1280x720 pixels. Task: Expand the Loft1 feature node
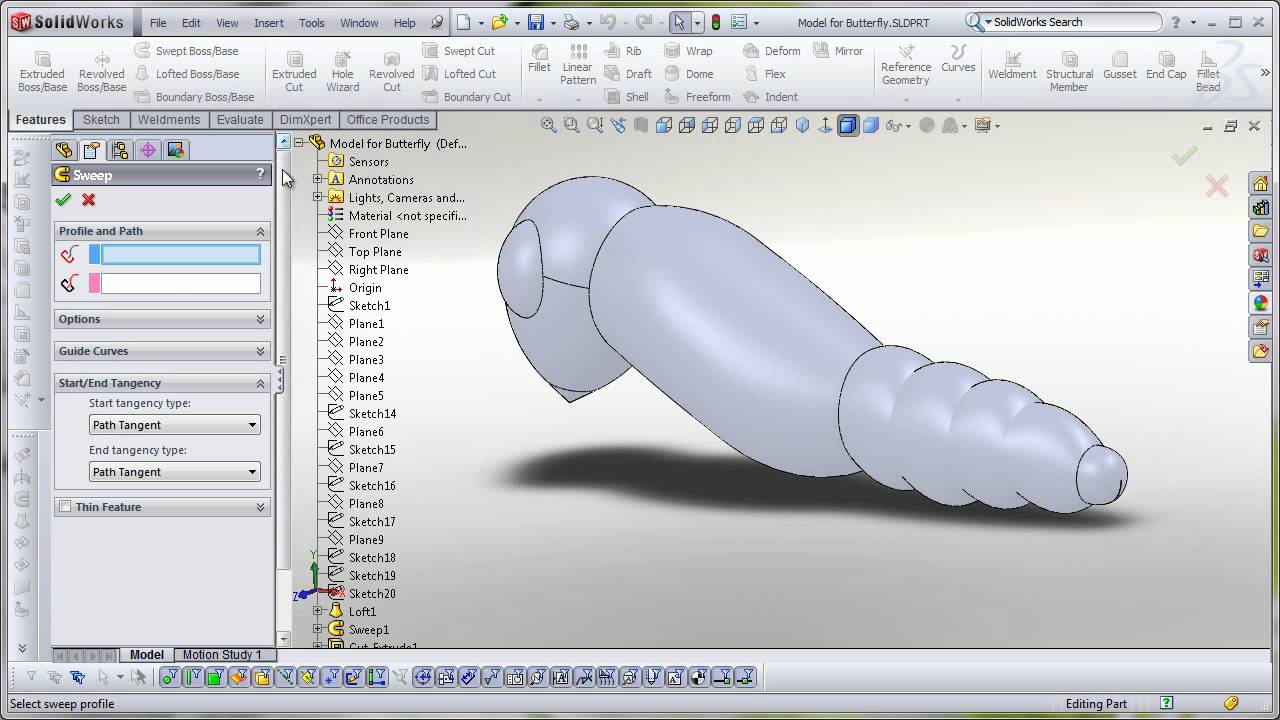pos(318,612)
